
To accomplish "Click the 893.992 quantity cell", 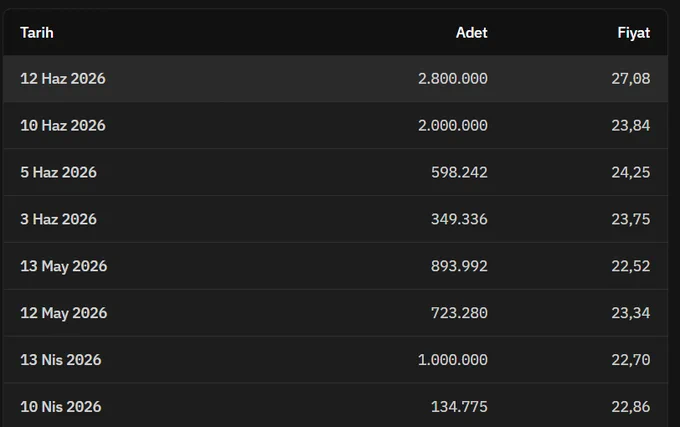I will (459, 266).
